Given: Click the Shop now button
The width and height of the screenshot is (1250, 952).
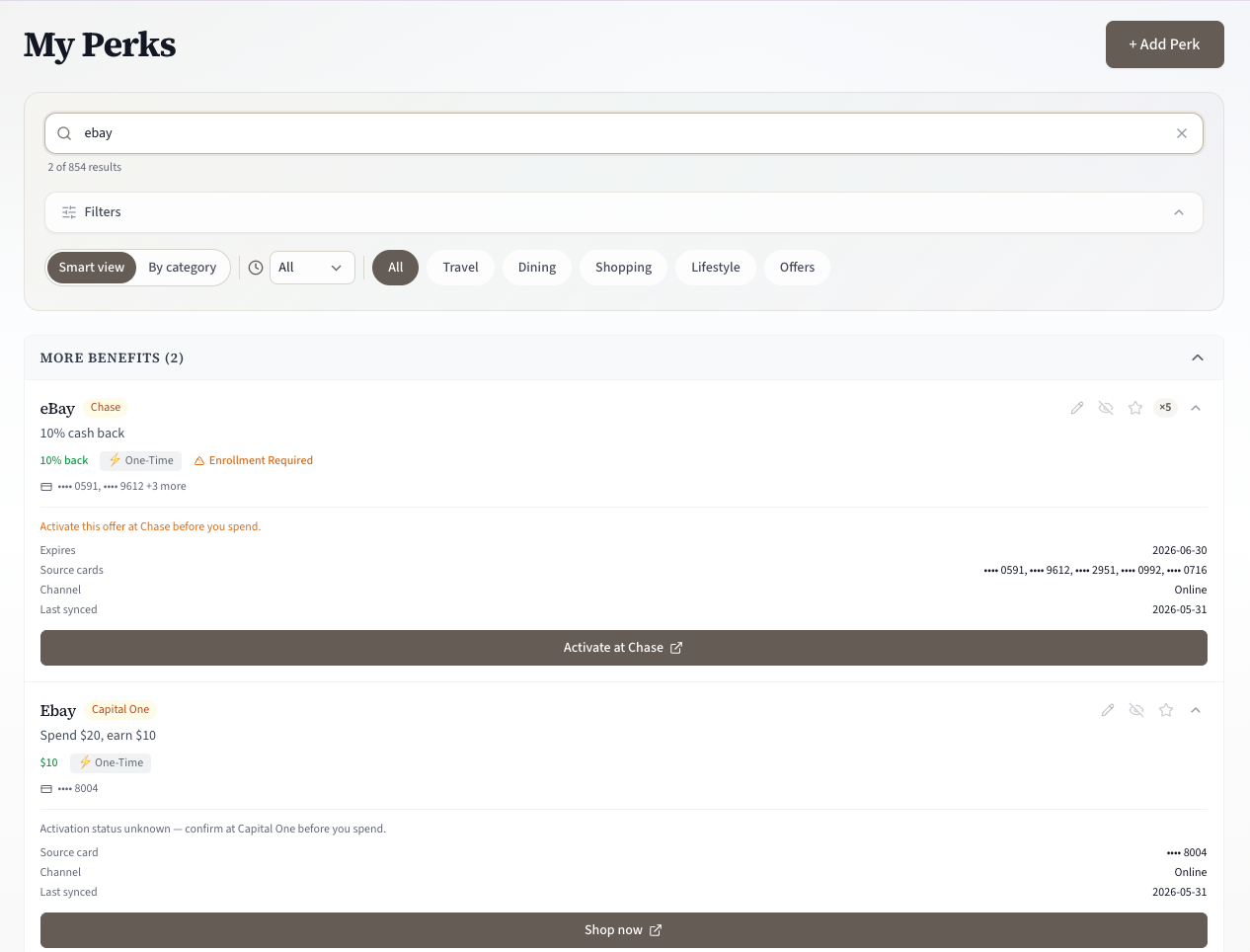Looking at the screenshot, I should coord(624,930).
